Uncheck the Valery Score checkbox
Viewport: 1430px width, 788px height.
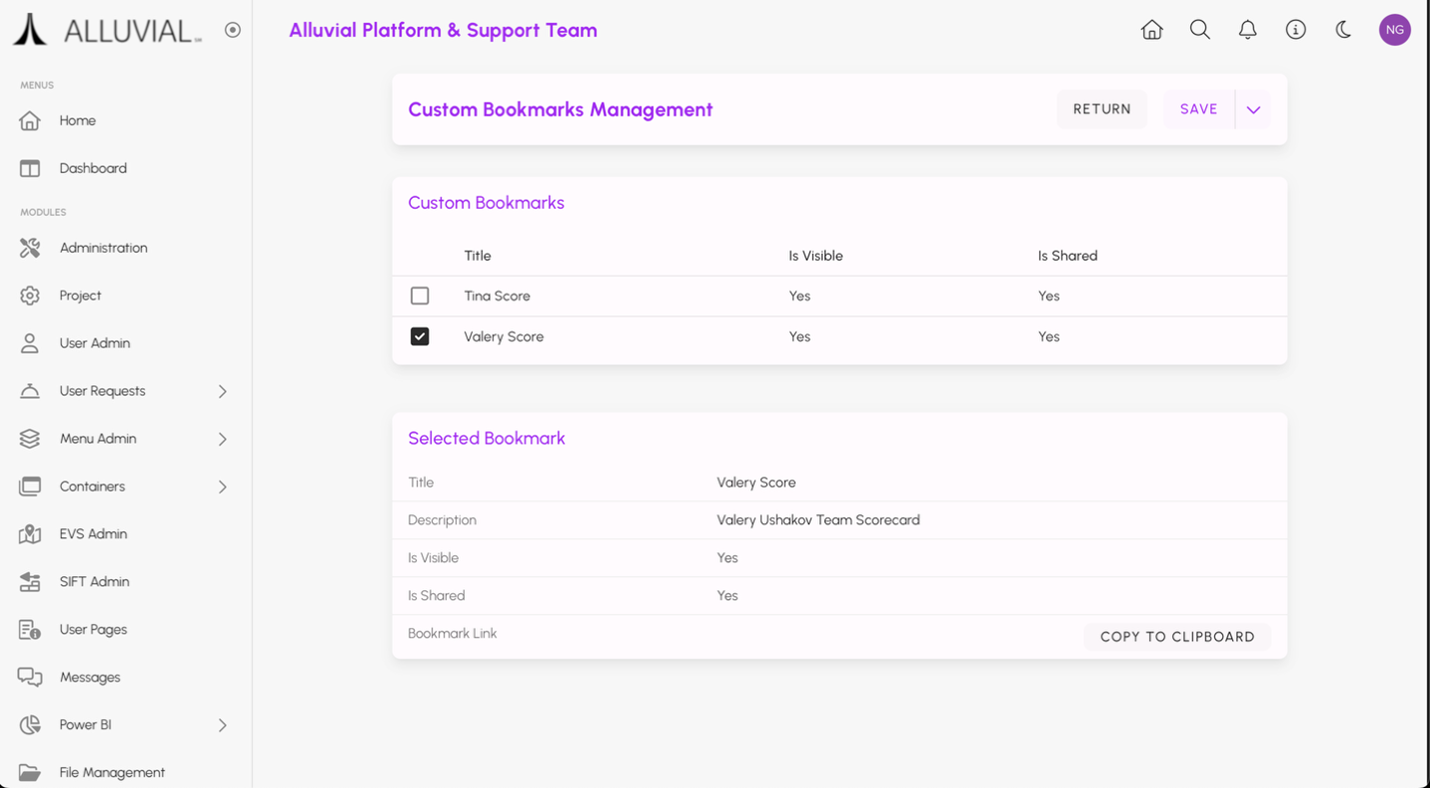point(420,337)
